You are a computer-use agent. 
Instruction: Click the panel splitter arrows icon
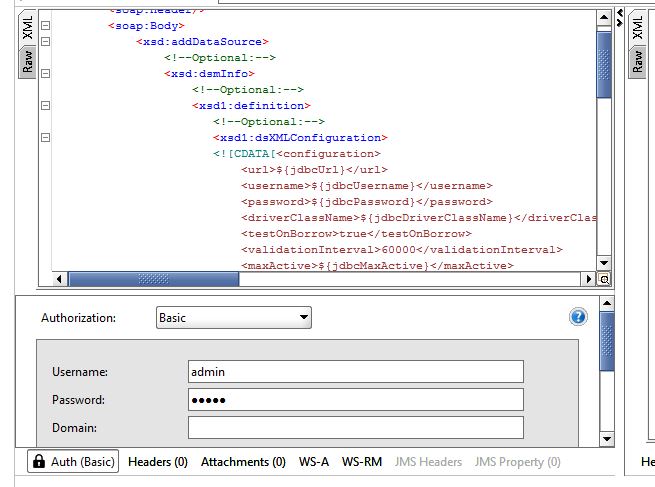click(620, 17)
